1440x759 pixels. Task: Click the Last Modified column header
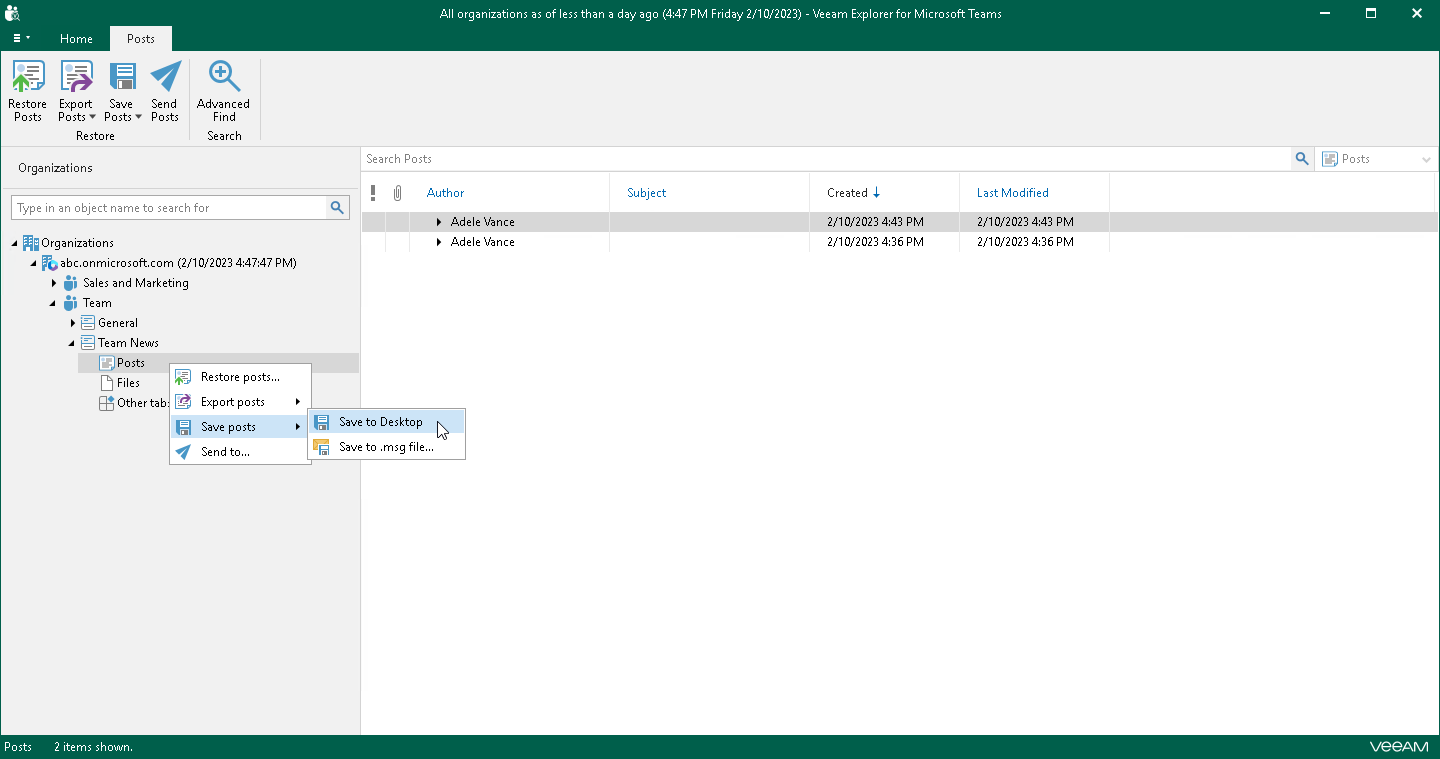click(1012, 193)
